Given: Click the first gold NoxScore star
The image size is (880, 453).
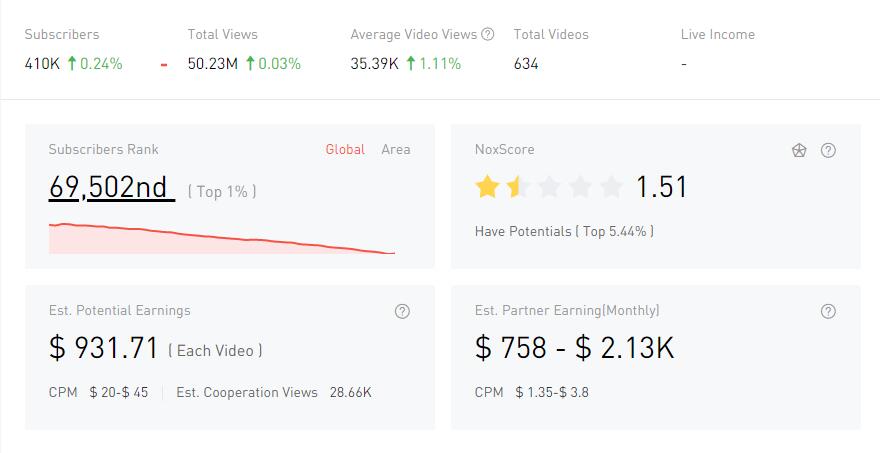Looking at the screenshot, I should pyautogui.click(x=487, y=187).
